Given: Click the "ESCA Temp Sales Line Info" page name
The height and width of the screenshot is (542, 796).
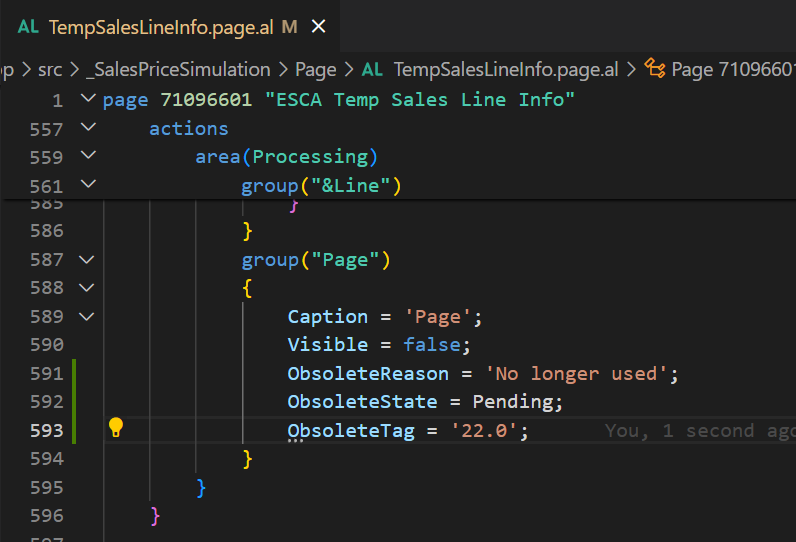Looking at the screenshot, I should [420, 100].
